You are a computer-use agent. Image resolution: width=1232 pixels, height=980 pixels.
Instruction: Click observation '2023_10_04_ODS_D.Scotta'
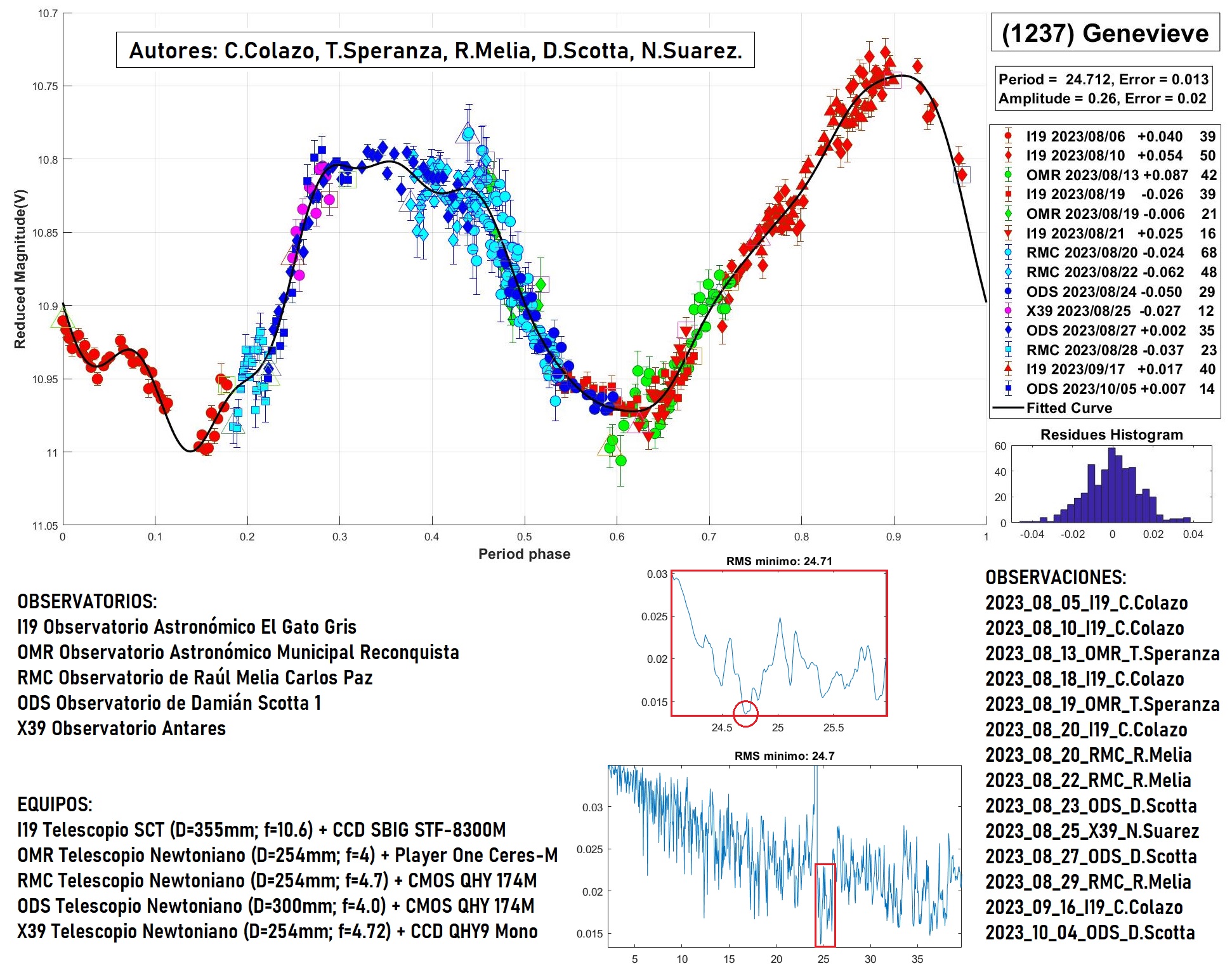(x=1091, y=932)
